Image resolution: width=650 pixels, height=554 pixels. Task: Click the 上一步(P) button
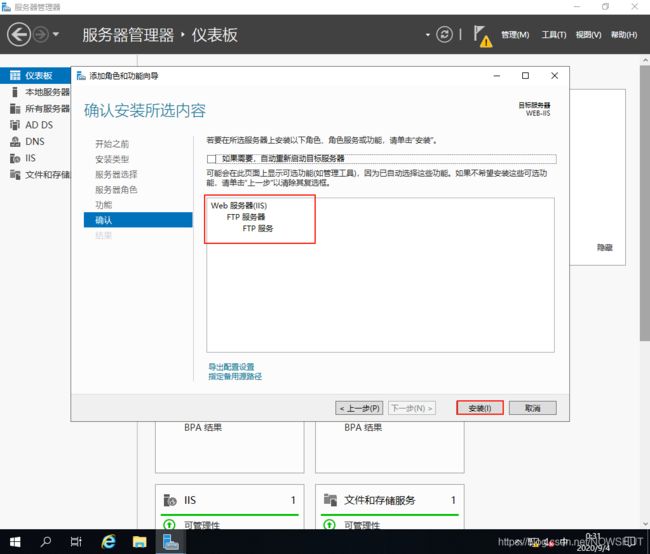[x=359, y=408]
